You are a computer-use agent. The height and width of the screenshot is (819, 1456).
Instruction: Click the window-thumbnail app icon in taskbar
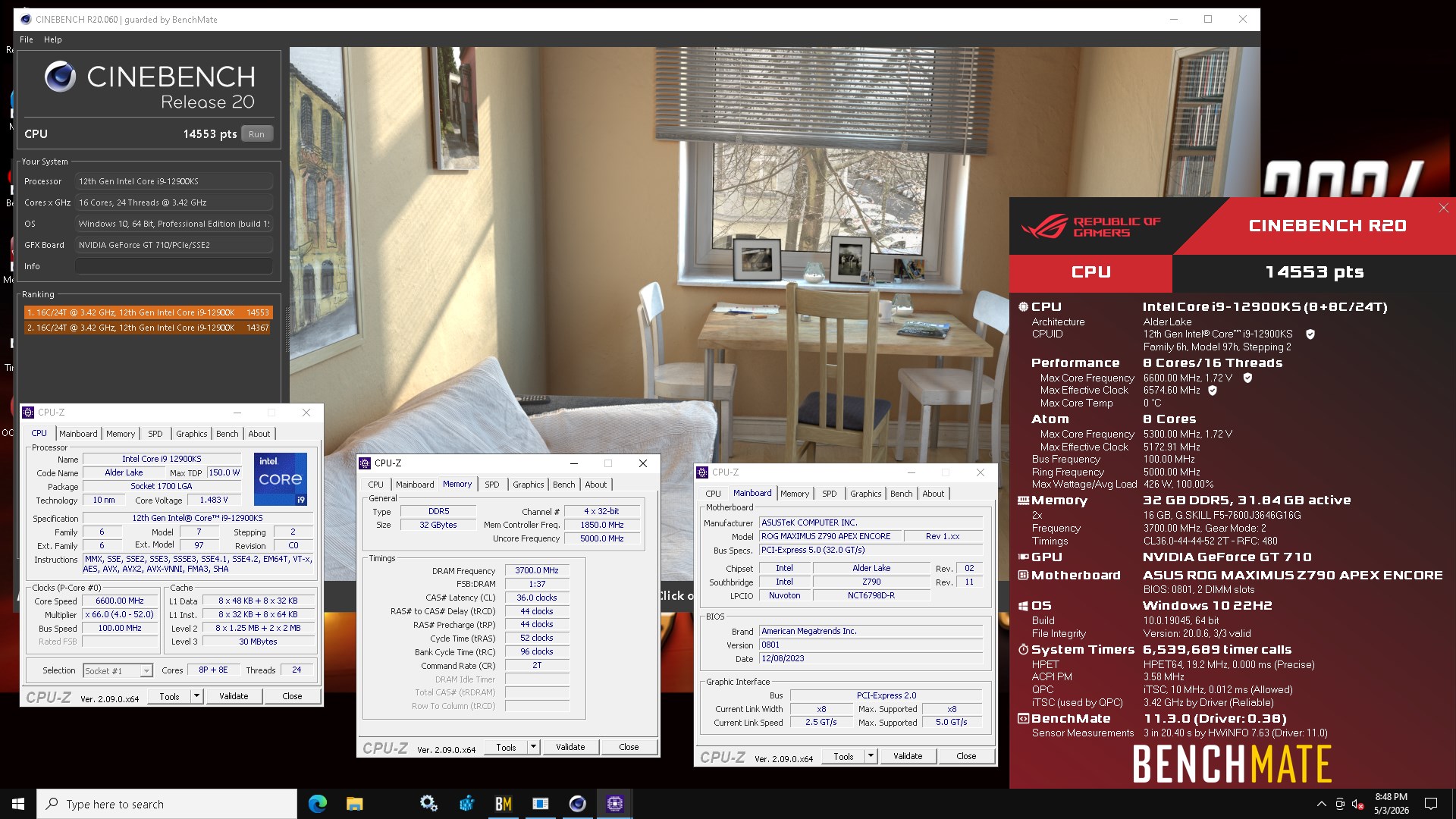click(x=540, y=804)
